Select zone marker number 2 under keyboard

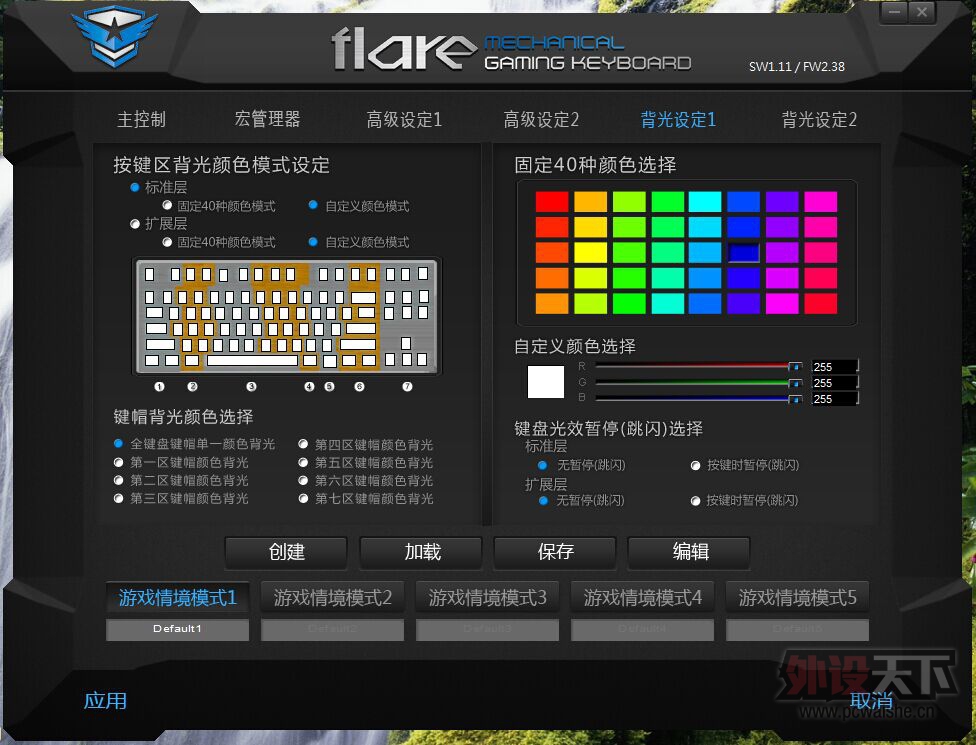[x=192, y=387]
